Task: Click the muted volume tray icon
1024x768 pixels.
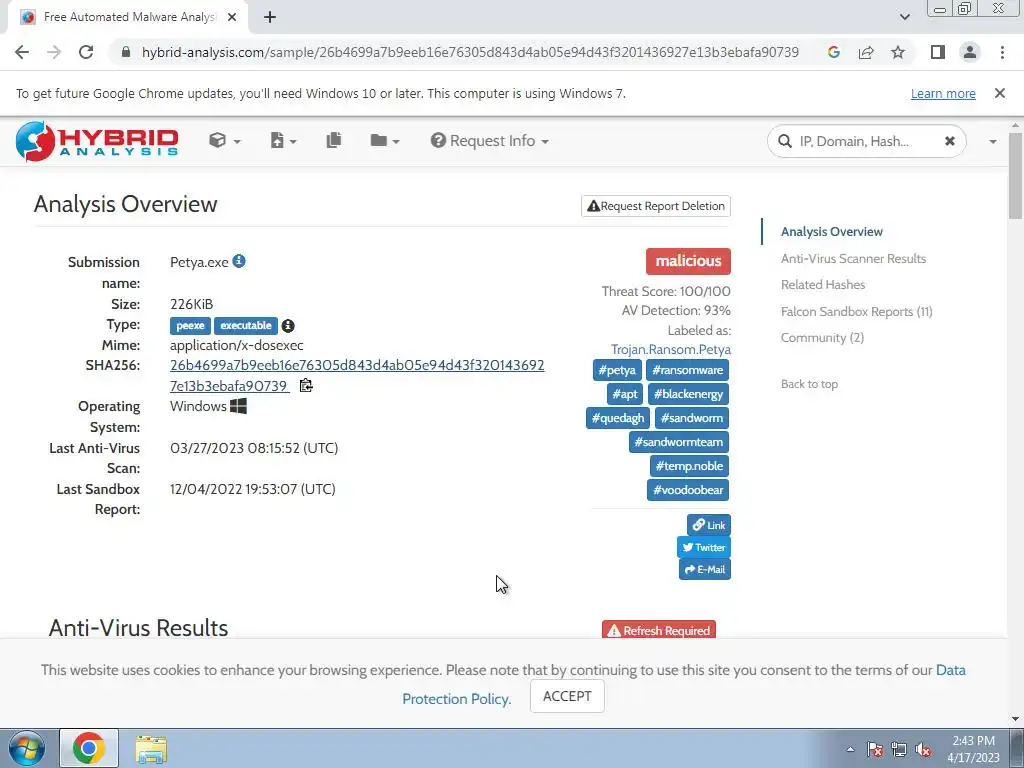Action: 923,750
